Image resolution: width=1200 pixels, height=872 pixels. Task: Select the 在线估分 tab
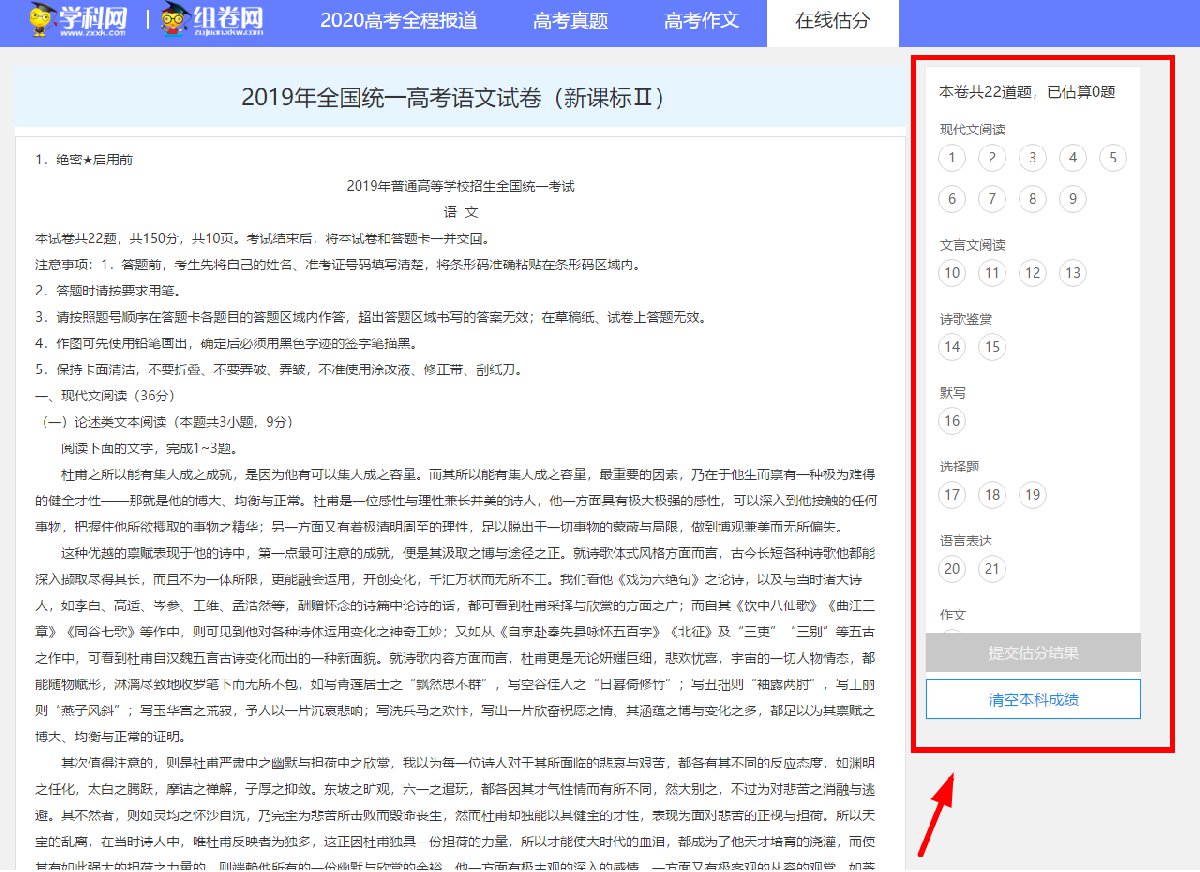[832, 21]
